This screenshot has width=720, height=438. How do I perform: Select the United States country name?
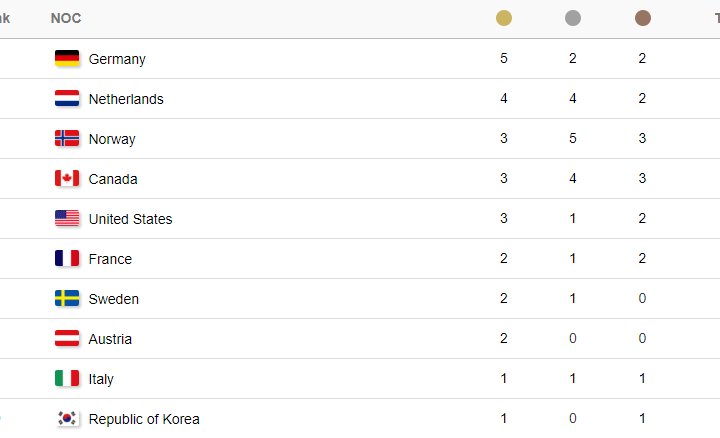coord(130,219)
